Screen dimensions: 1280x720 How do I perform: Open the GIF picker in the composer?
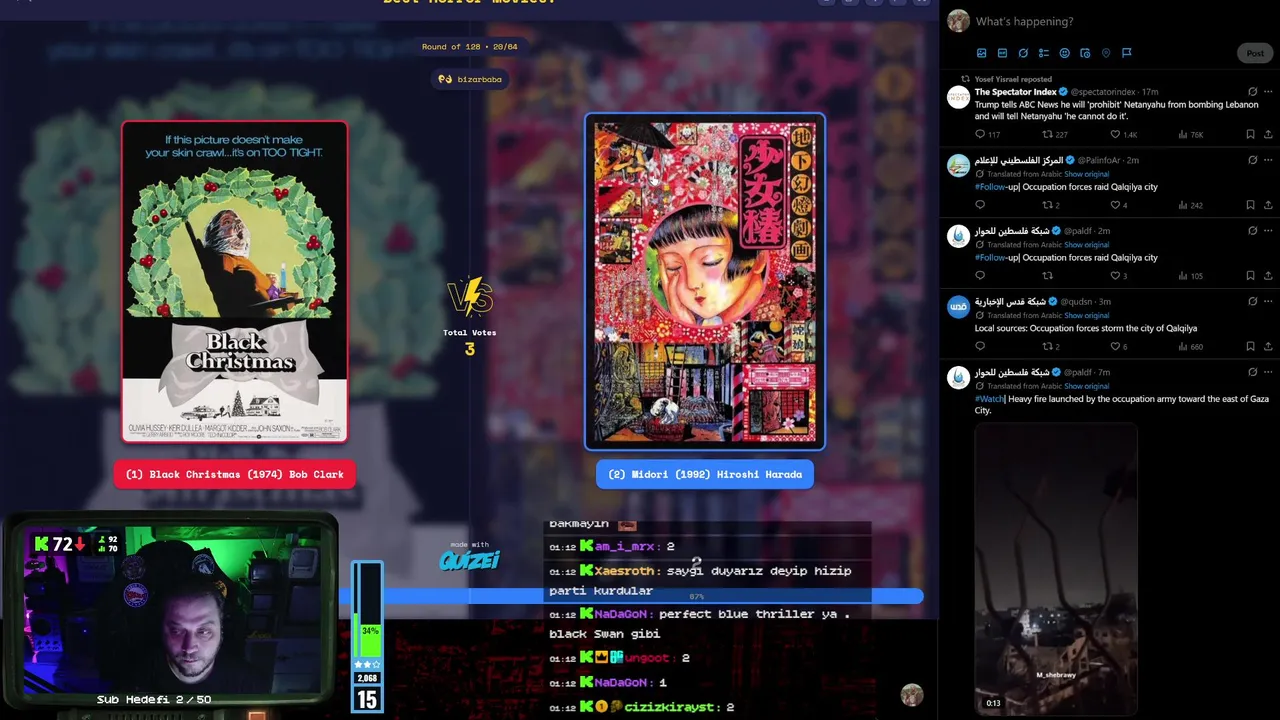1002,53
